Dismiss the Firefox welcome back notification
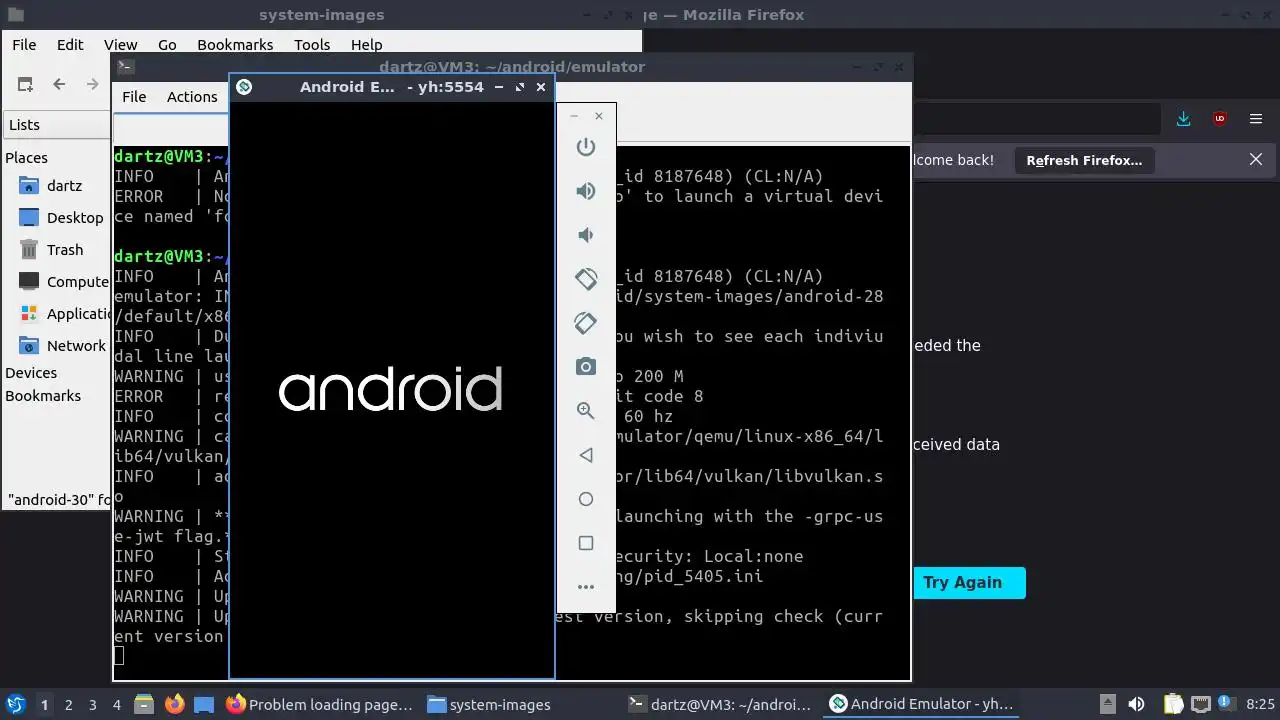 [x=1256, y=160]
